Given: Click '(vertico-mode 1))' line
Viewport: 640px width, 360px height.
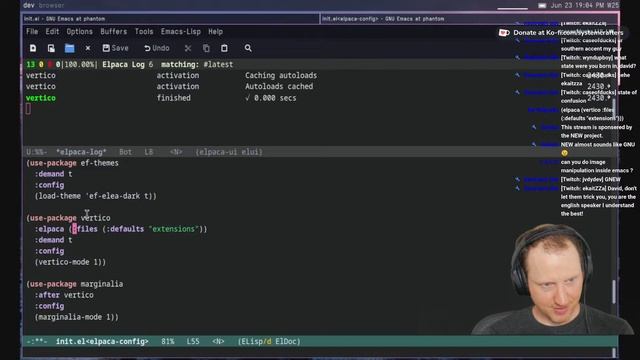Looking at the screenshot, I should [x=70, y=262].
